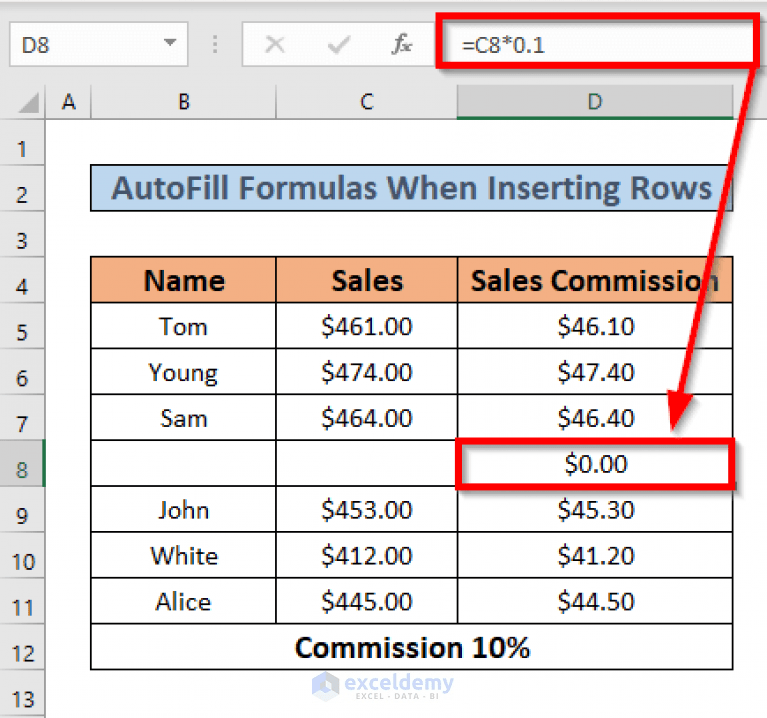
Task: Select row 7 header
Action: tap(22, 417)
